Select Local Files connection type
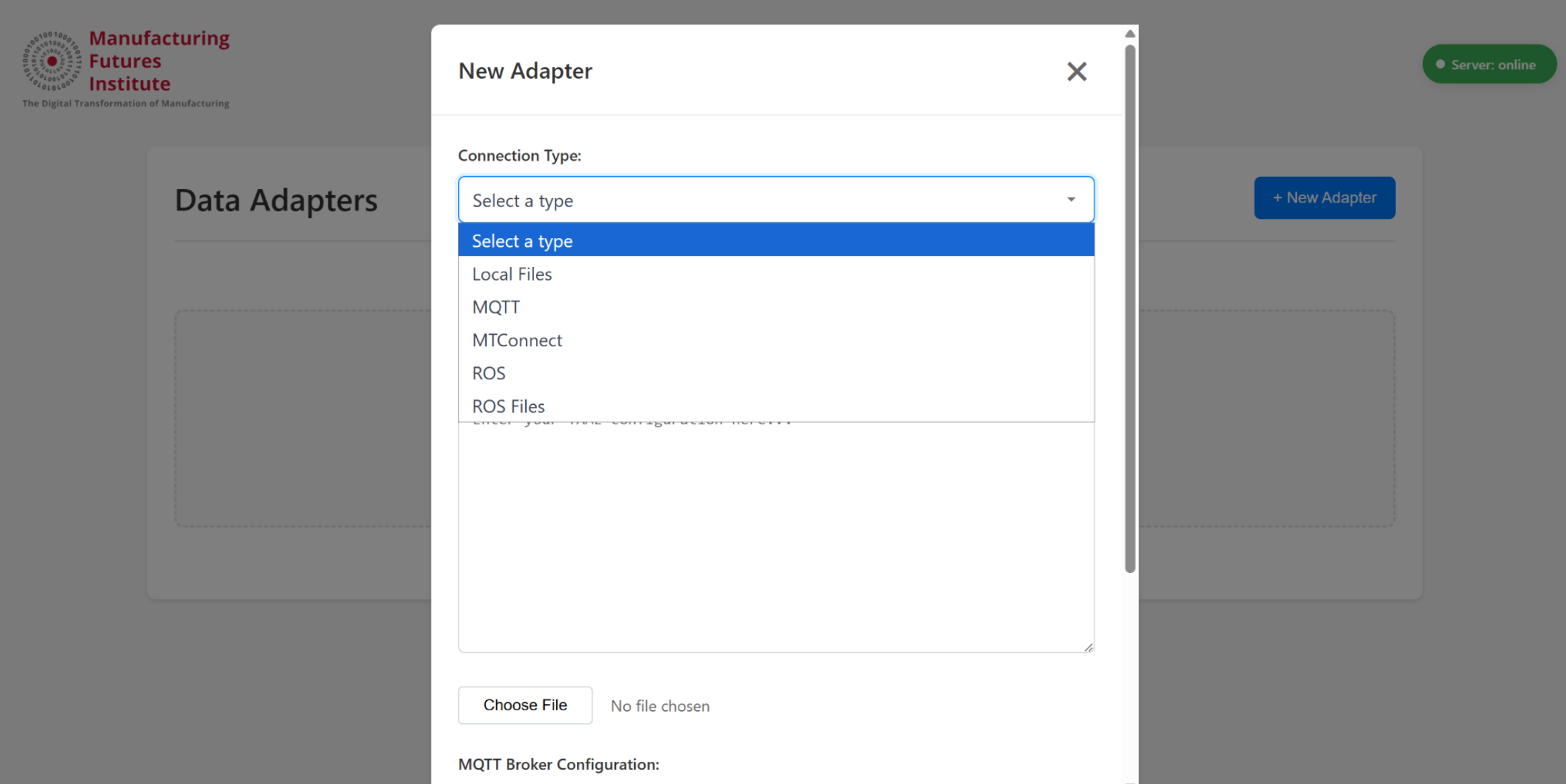The width and height of the screenshot is (1566, 784). tap(776, 274)
